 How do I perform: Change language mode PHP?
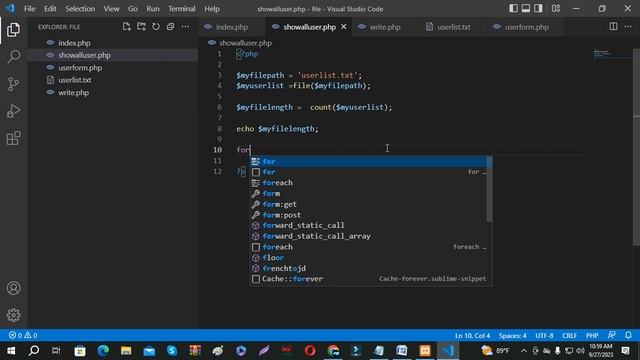tap(592, 336)
